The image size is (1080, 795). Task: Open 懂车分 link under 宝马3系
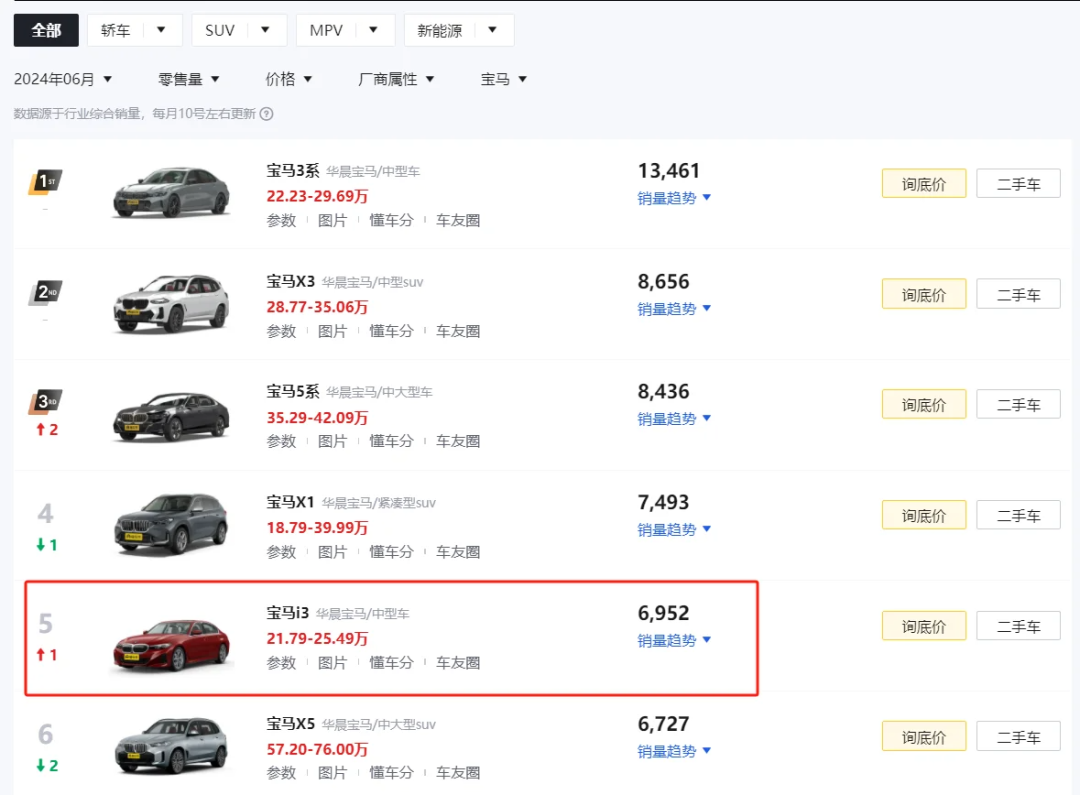391,220
